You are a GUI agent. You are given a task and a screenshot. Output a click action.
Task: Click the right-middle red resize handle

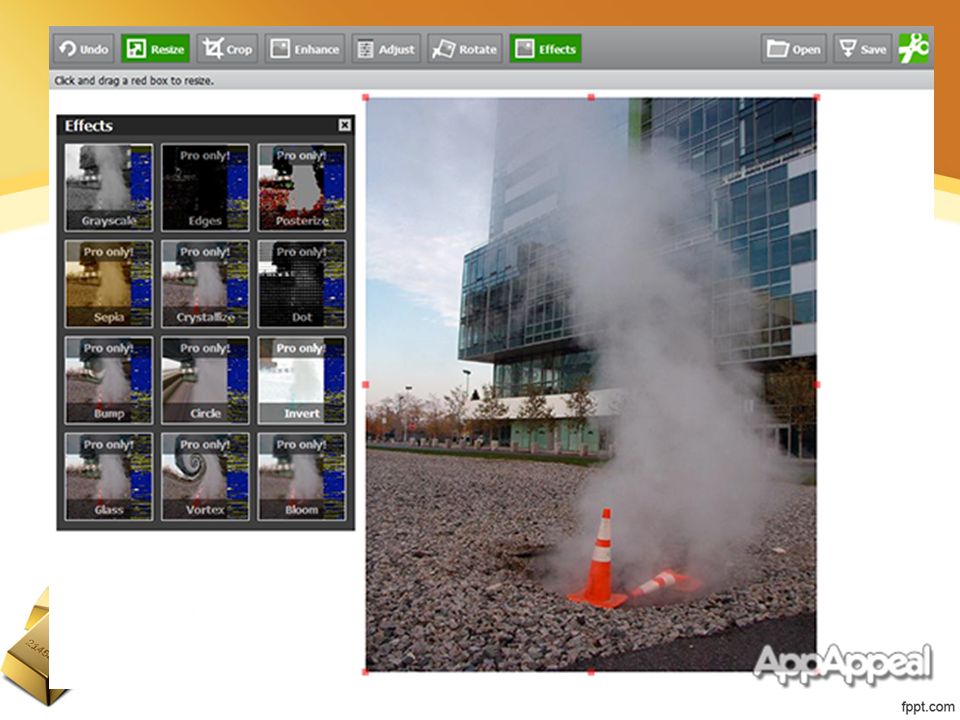click(x=817, y=384)
